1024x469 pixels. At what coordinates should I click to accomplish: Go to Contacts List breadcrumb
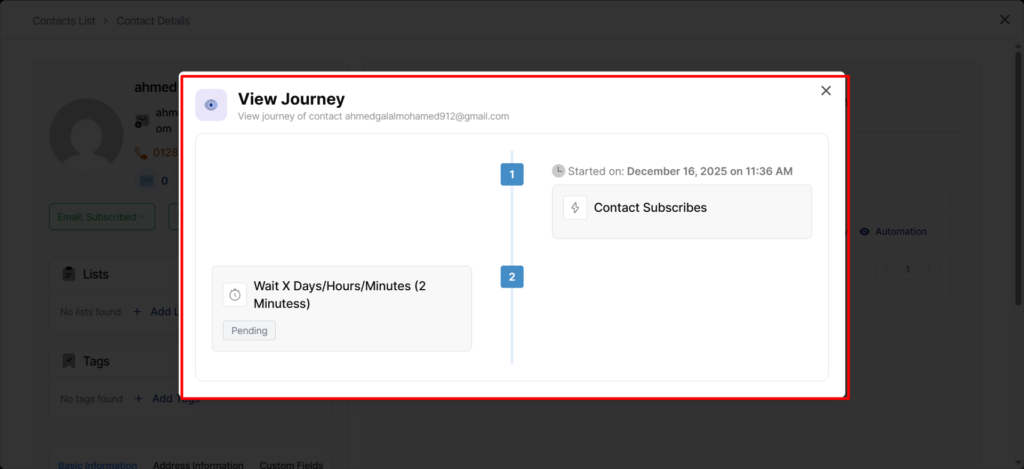coord(66,20)
